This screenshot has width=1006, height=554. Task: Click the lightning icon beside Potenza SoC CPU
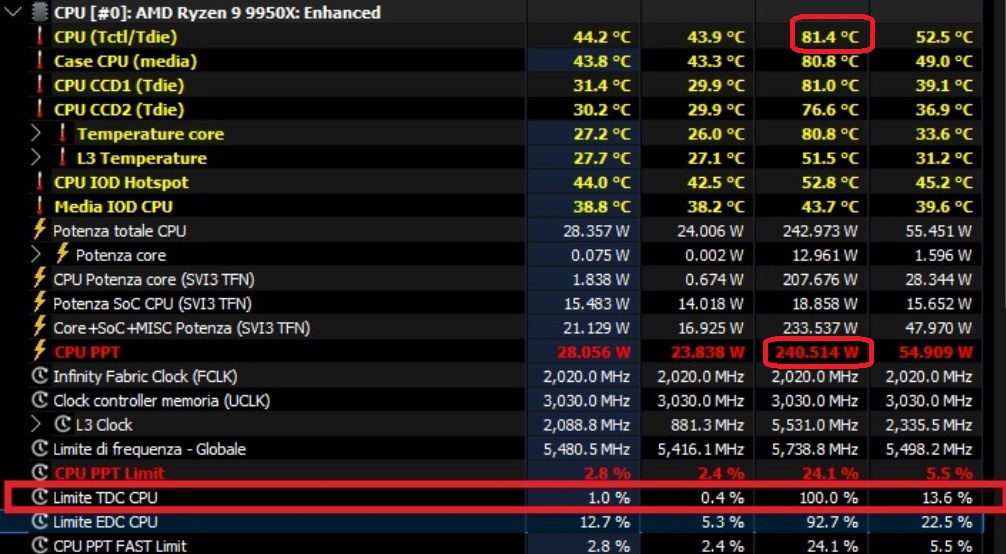(x=40, y=302)
